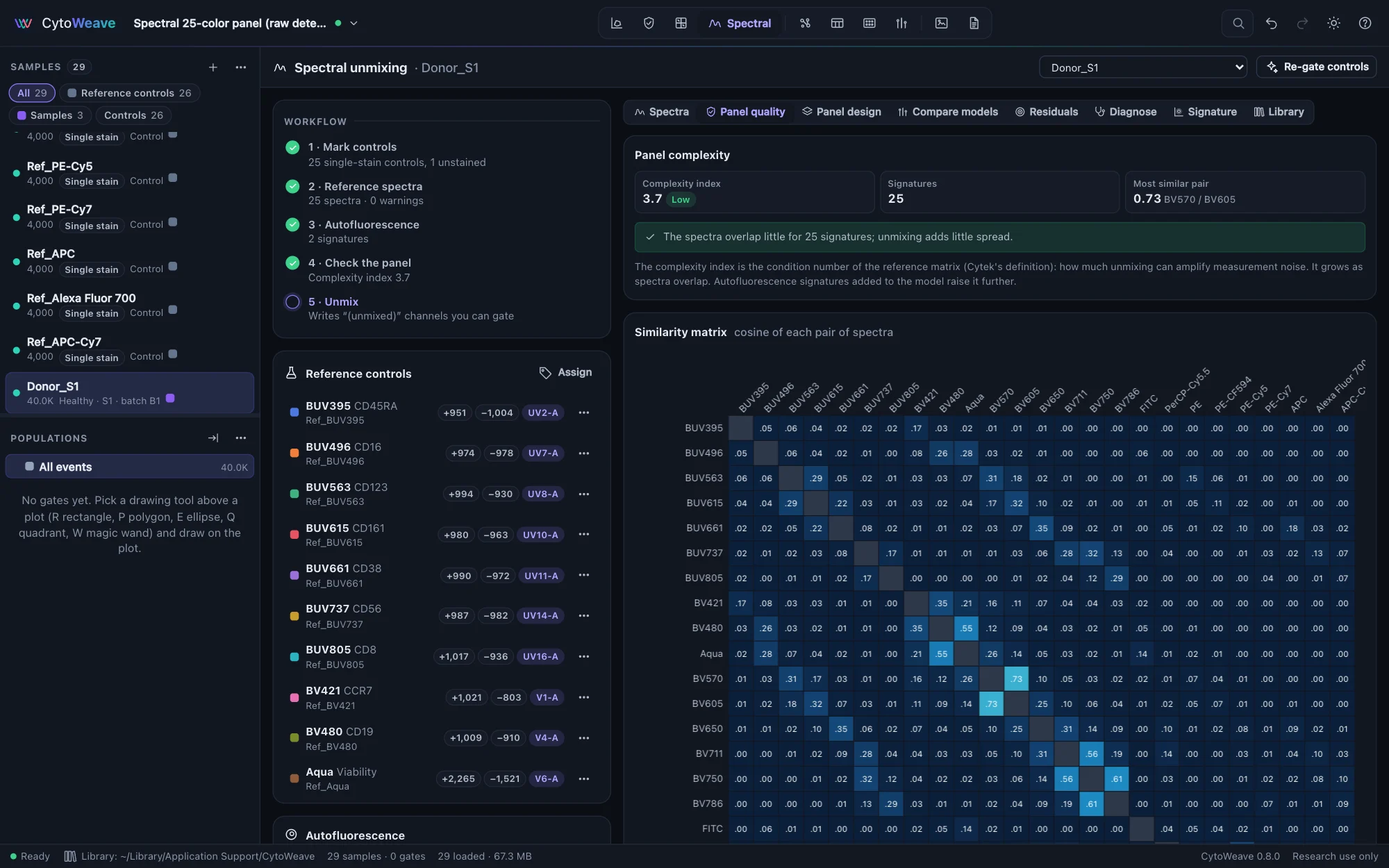Select the Spectral button in toolbar
This screenshot has height=868, width=1389.
pos(740,23)
